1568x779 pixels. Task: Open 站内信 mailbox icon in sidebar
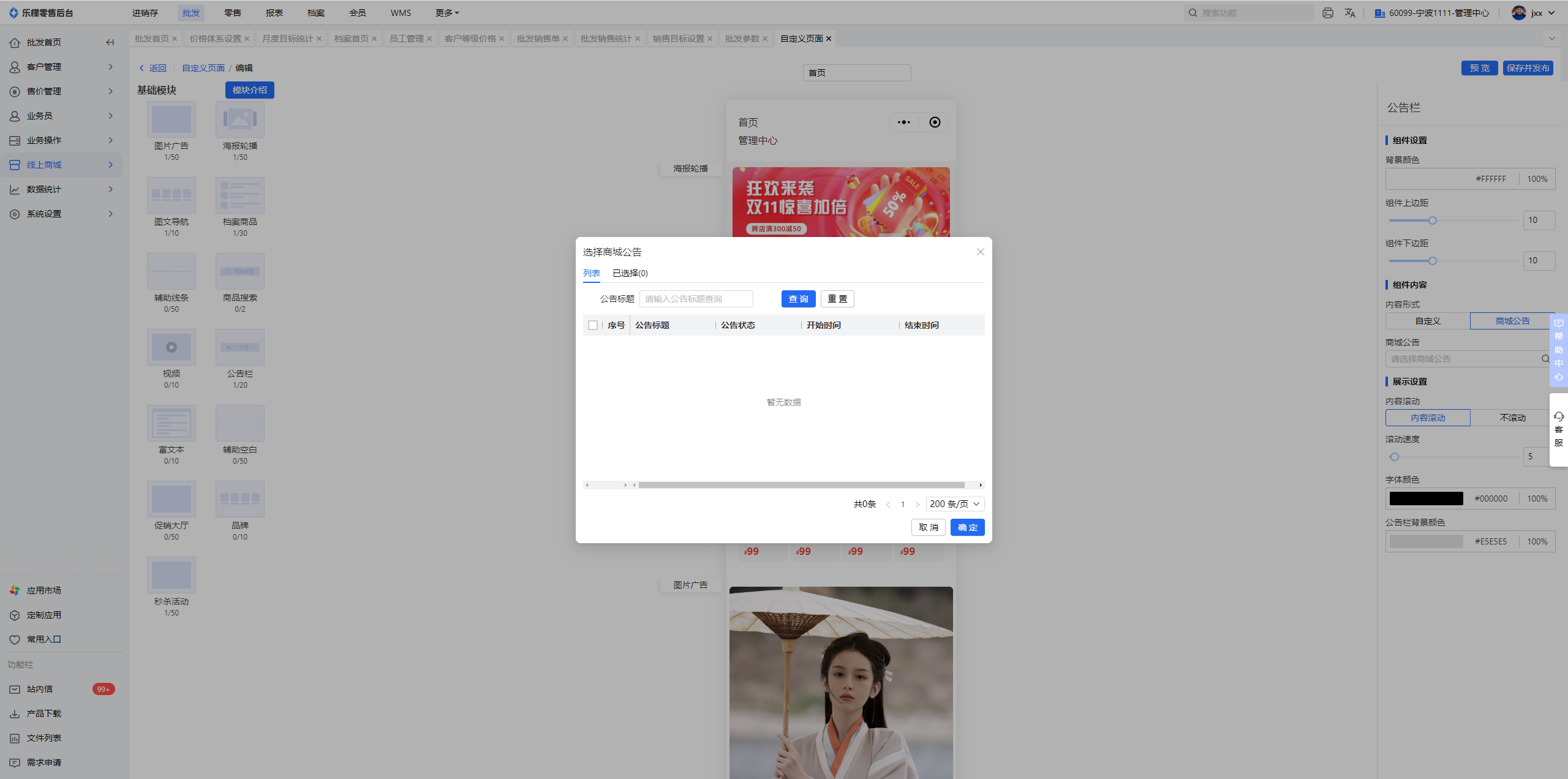click(15, 689)
